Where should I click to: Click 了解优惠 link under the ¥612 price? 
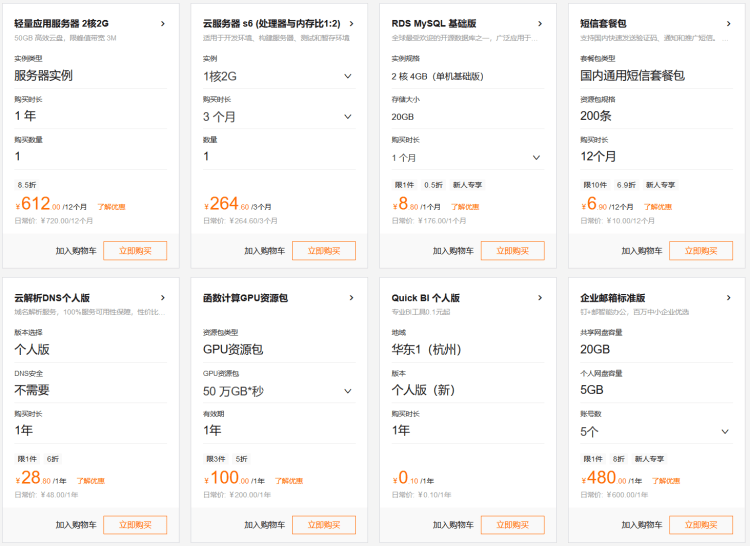click(111, 207)
